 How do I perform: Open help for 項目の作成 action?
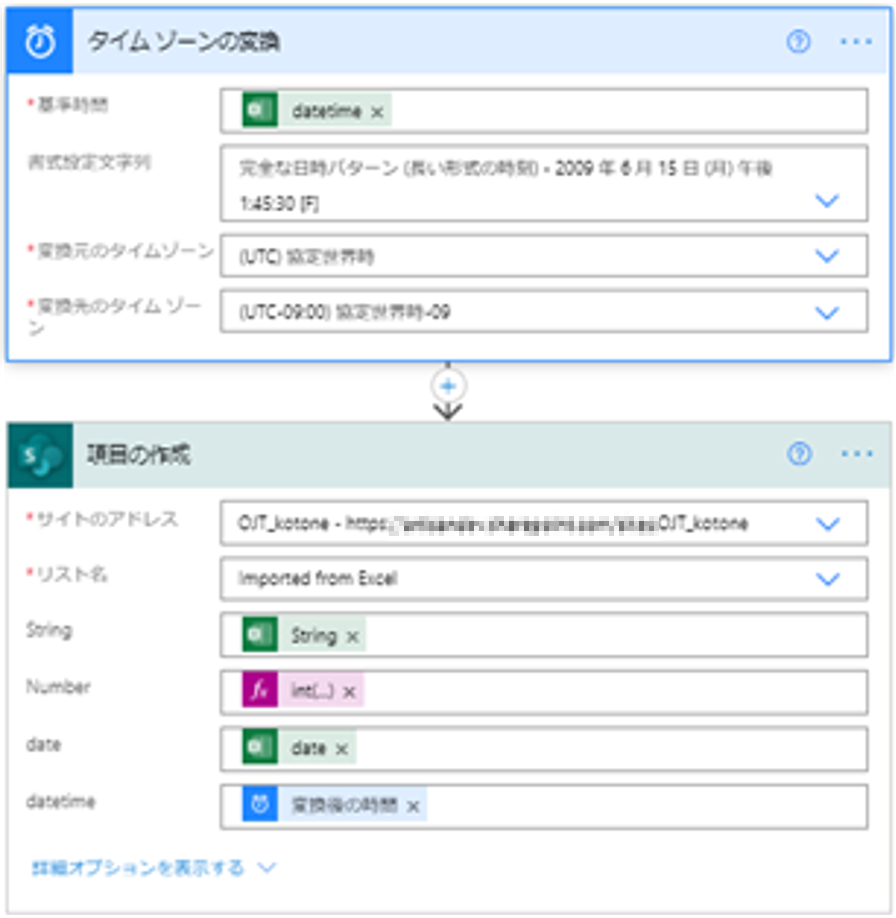[x=798, y=455]
